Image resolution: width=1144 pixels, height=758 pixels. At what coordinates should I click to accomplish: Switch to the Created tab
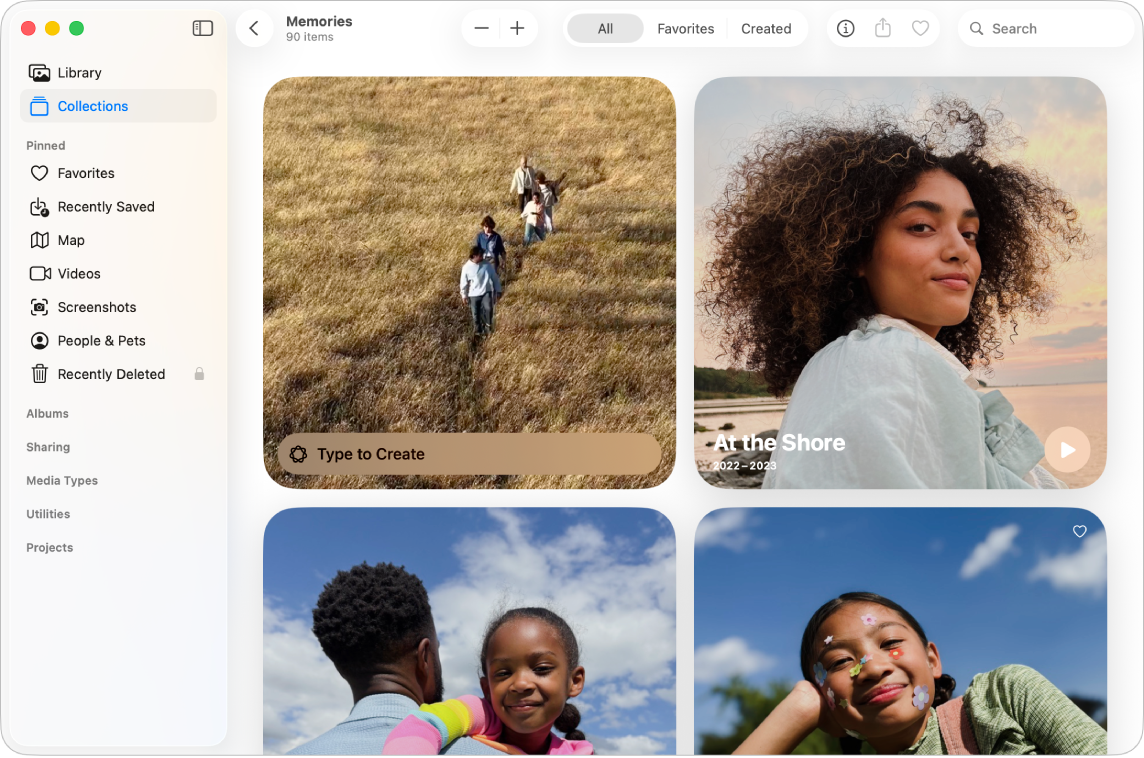(x=766, y=29)
